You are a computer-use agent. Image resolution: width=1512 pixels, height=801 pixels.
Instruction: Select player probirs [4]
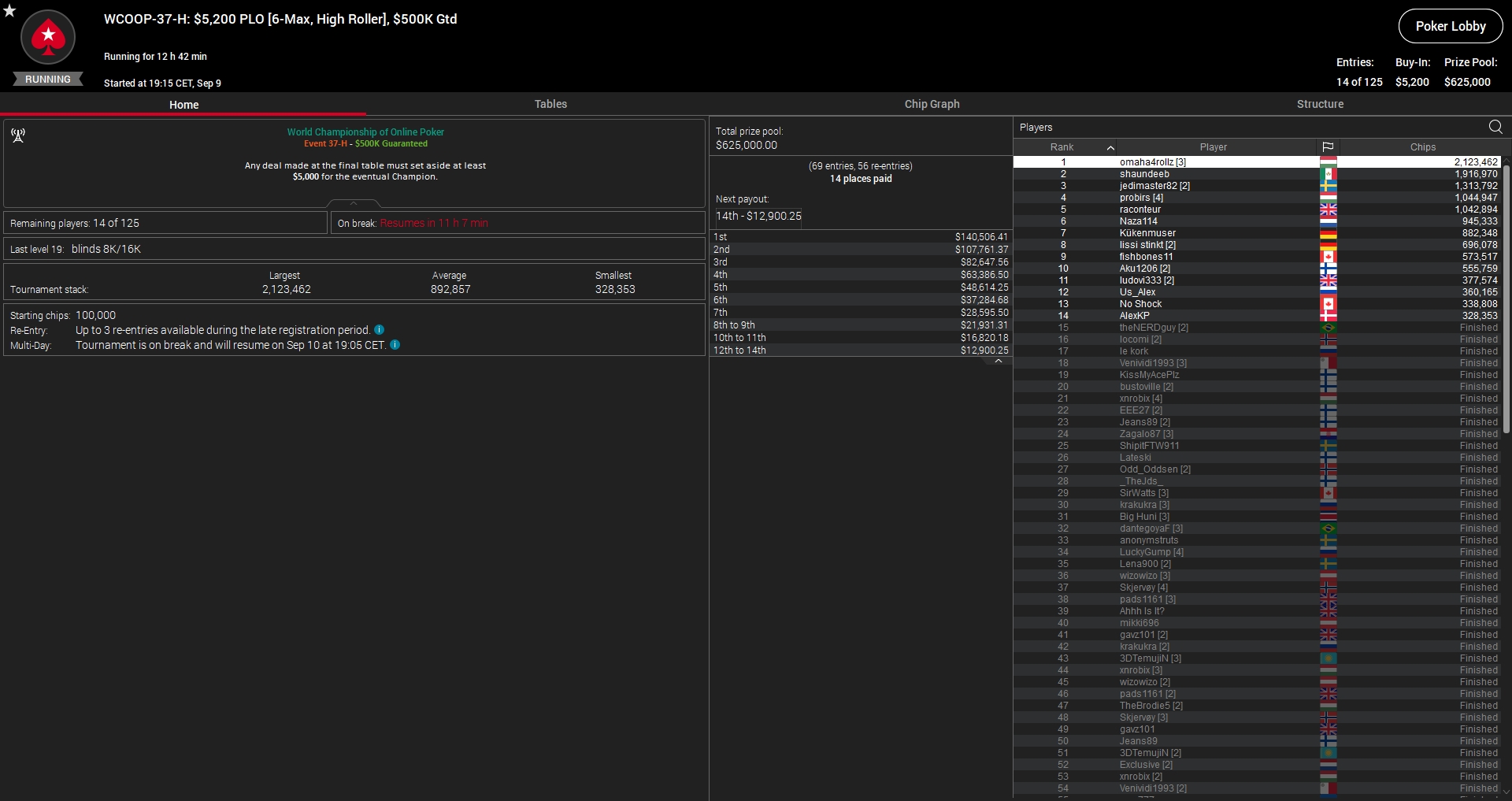[x=1257, y=198]
